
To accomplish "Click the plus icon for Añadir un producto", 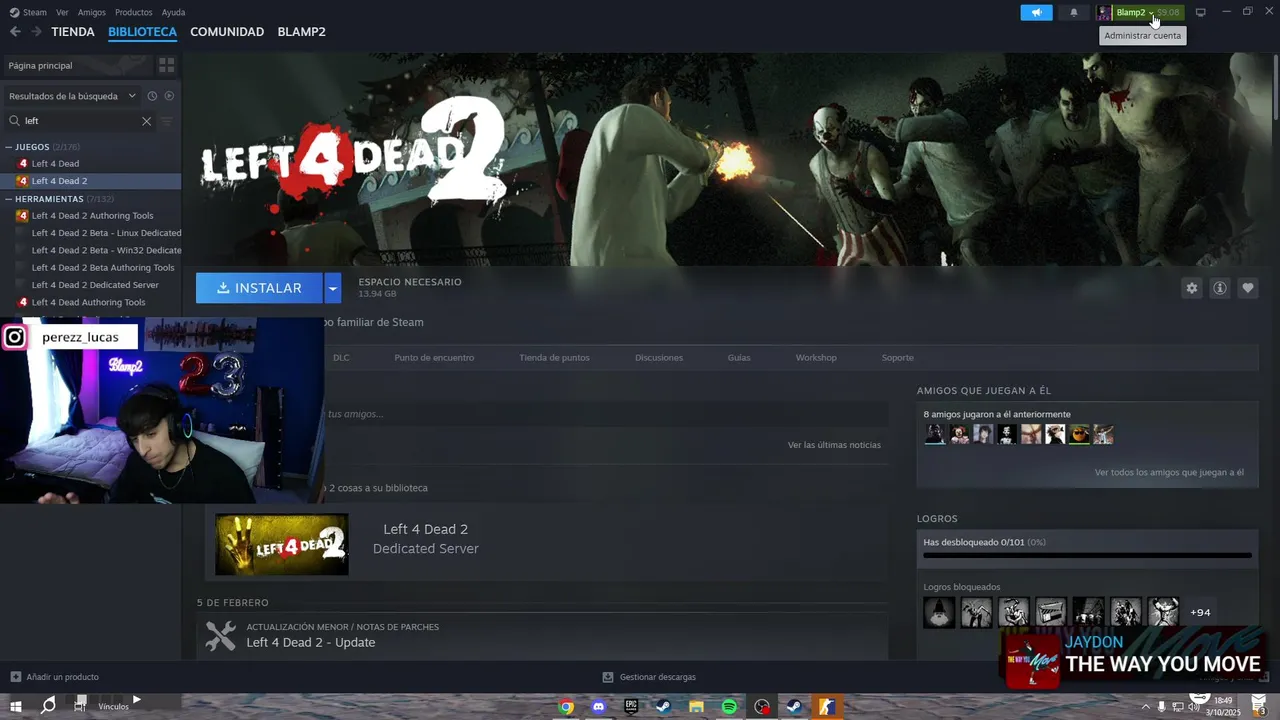I will coord(15,677).
